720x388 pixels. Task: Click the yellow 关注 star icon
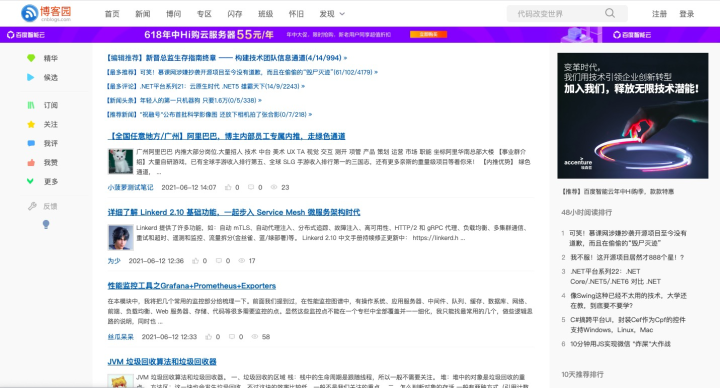(31, 124)
